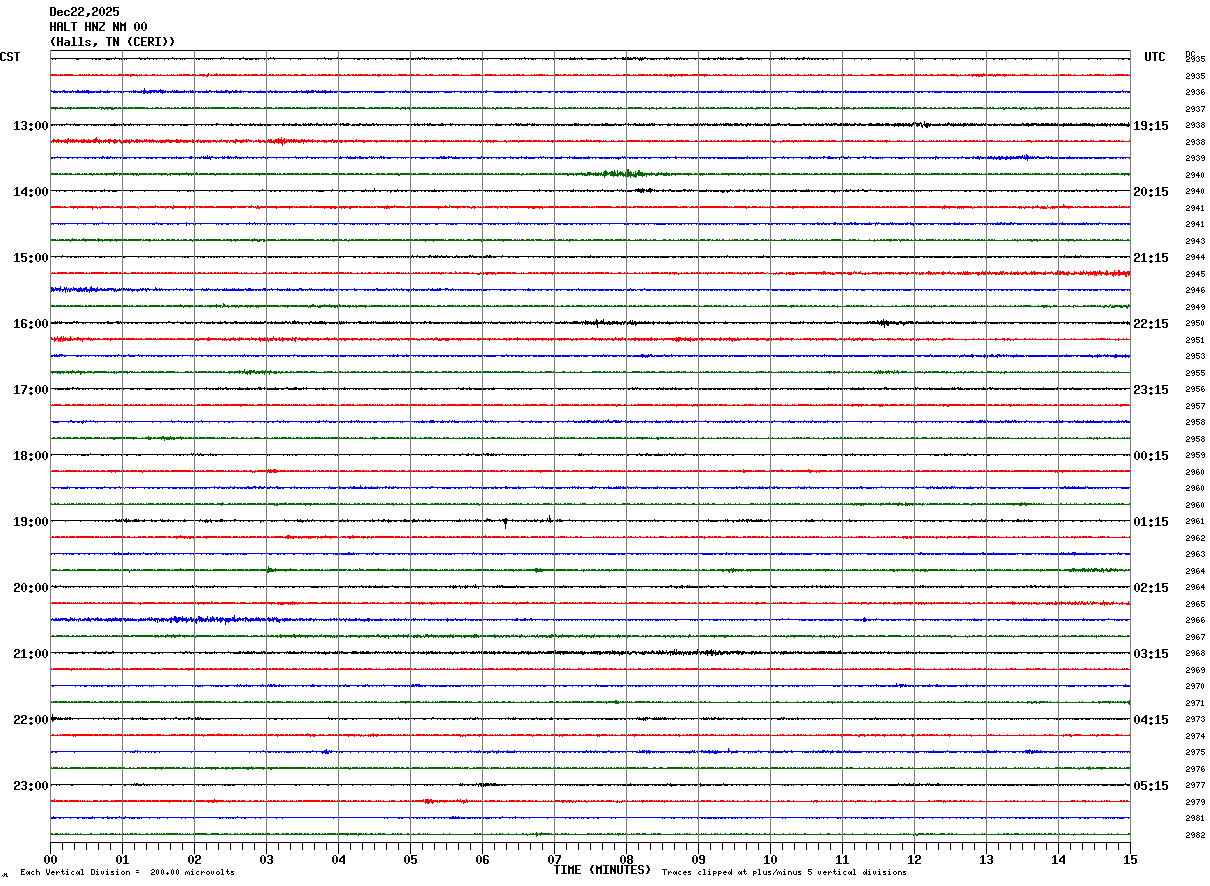Image resolution: width=1210 pixels, height=886 pixels.
Task: Click the '14:00' CST time label
Action: [30, 192]
